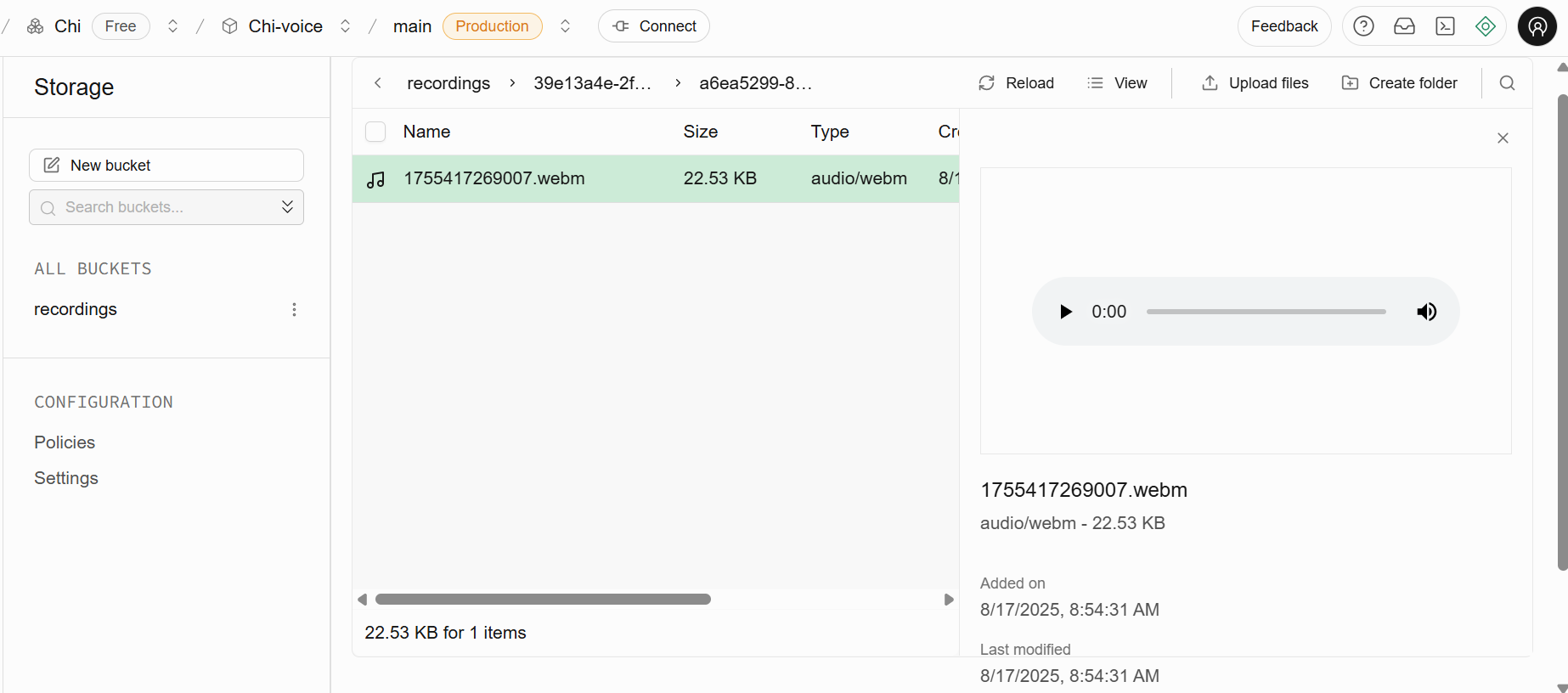Expand the main branch switcher
The width and height of the screenshot is (1568, 693).
(x=565, y=26)
